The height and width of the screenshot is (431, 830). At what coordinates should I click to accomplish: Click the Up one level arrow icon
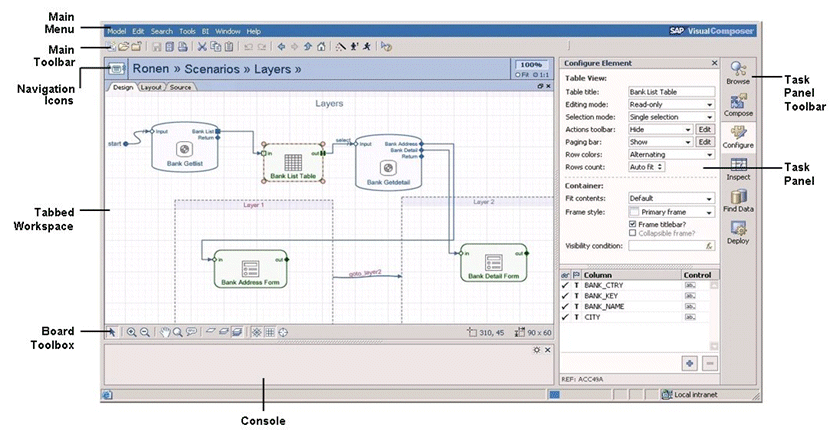point(308,47)
